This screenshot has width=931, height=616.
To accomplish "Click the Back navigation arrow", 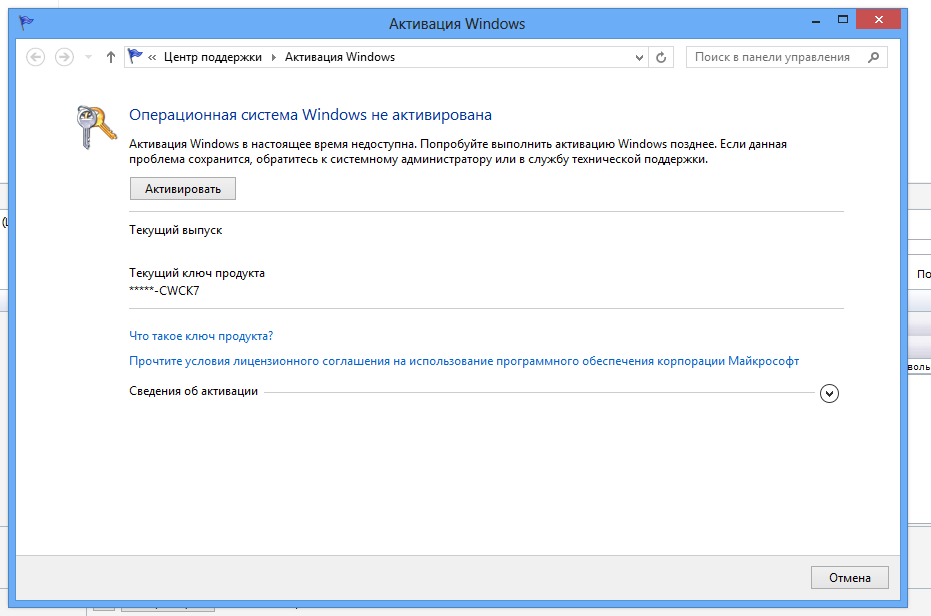I will coord(36,58).
